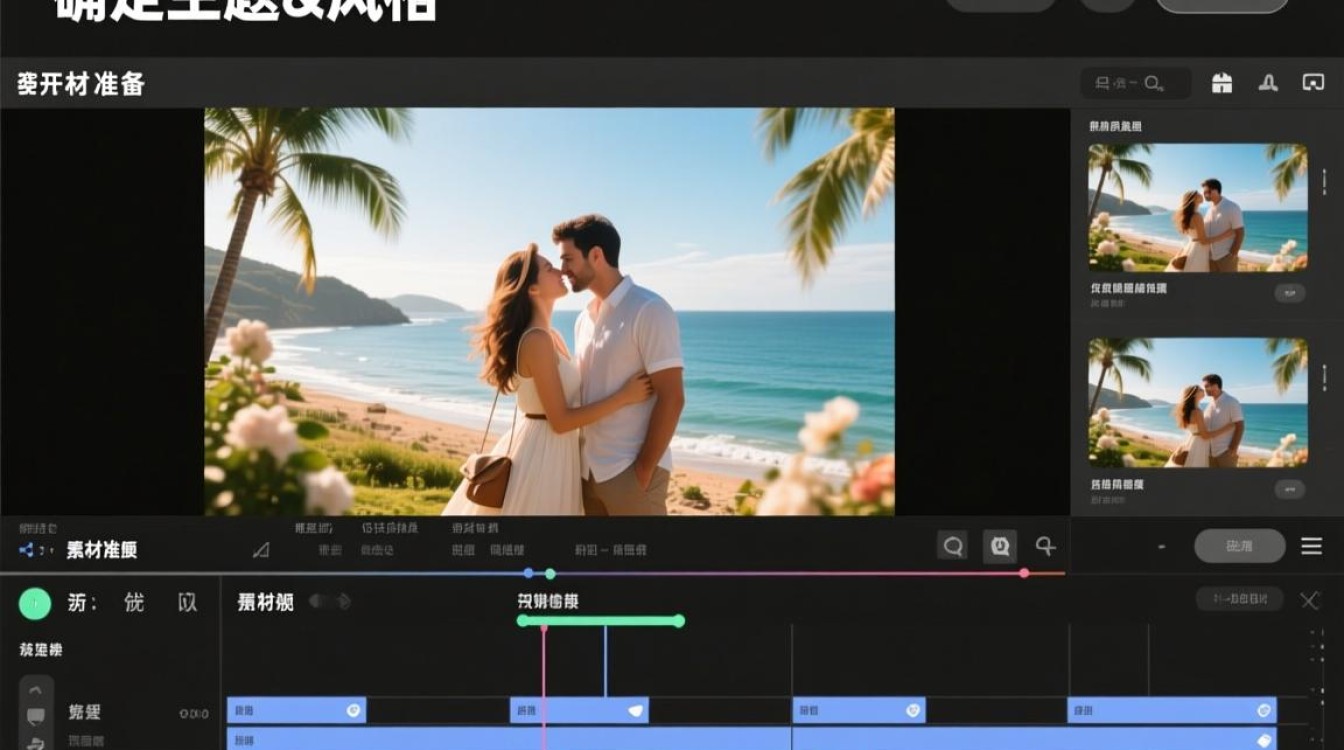This screenshot has width=1344, height=750.
Task: Click the green handle on the progress bar
Action: tap(550, 573)
